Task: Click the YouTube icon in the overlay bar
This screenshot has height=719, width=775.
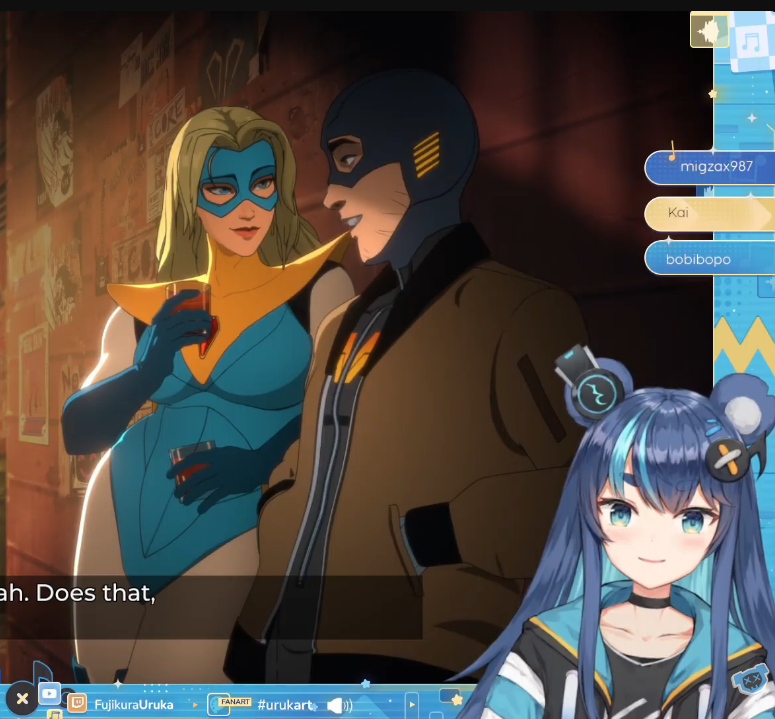Action: (49, 693)
